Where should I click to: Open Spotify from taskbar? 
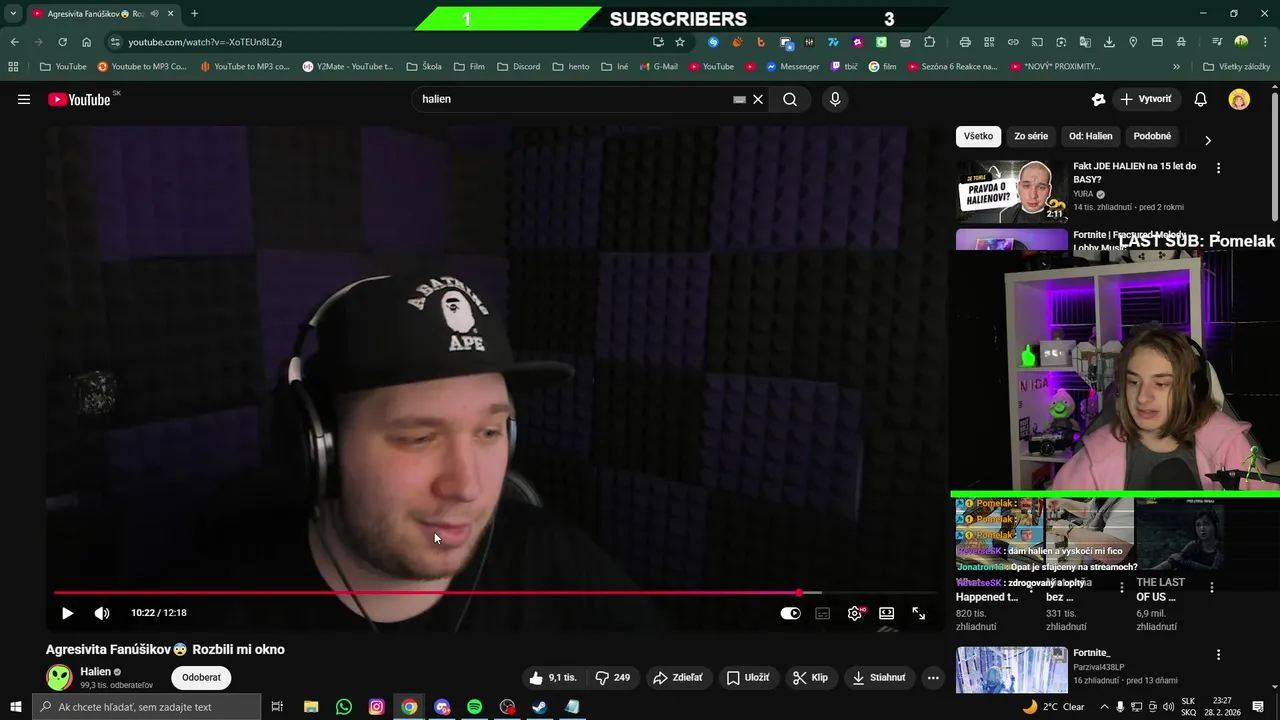coord(474,707)
